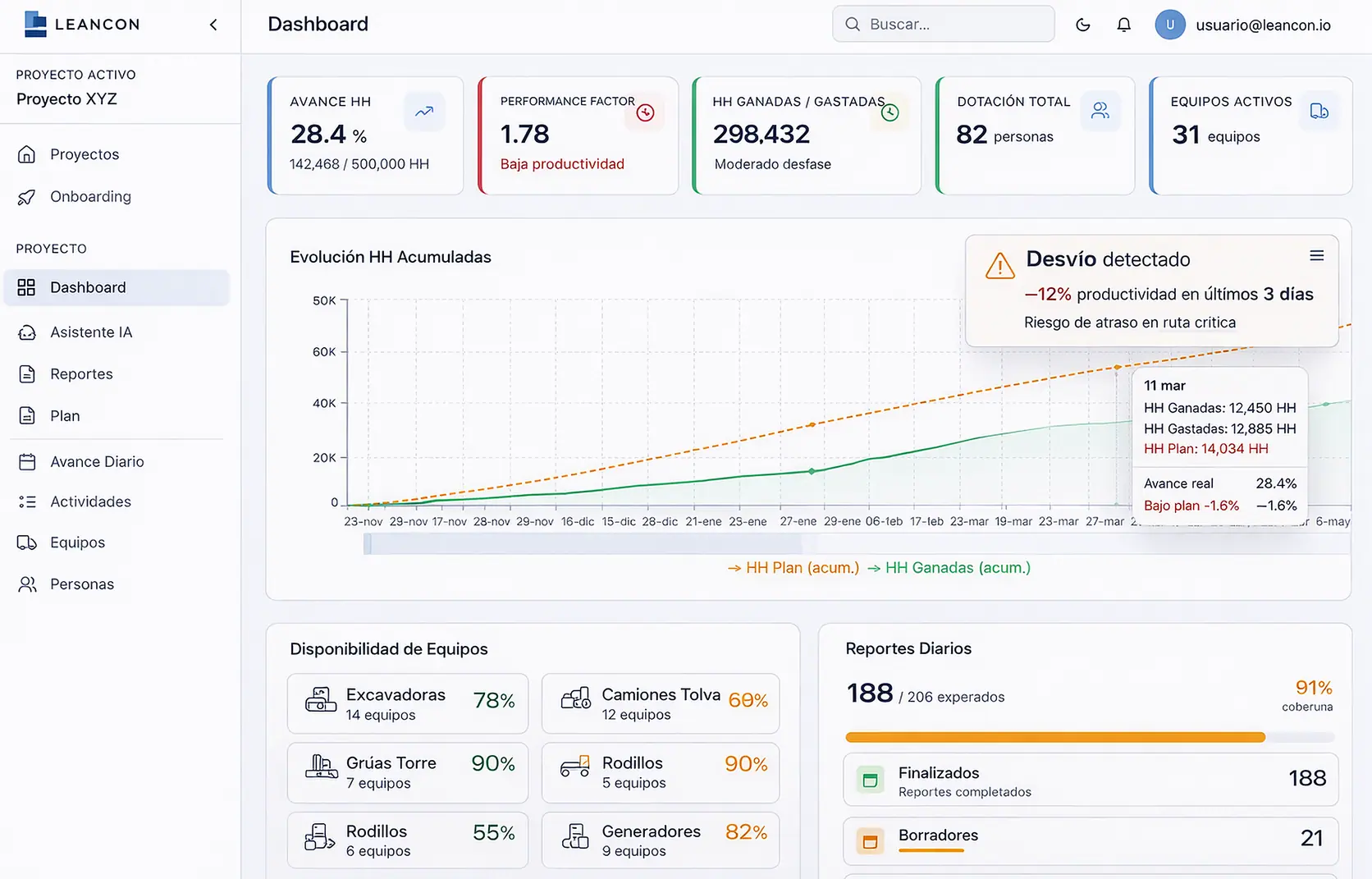The image size is (1372, 879).
Task: Open the Rodillos 6 equipos card
Action: [x=408, y=840]
